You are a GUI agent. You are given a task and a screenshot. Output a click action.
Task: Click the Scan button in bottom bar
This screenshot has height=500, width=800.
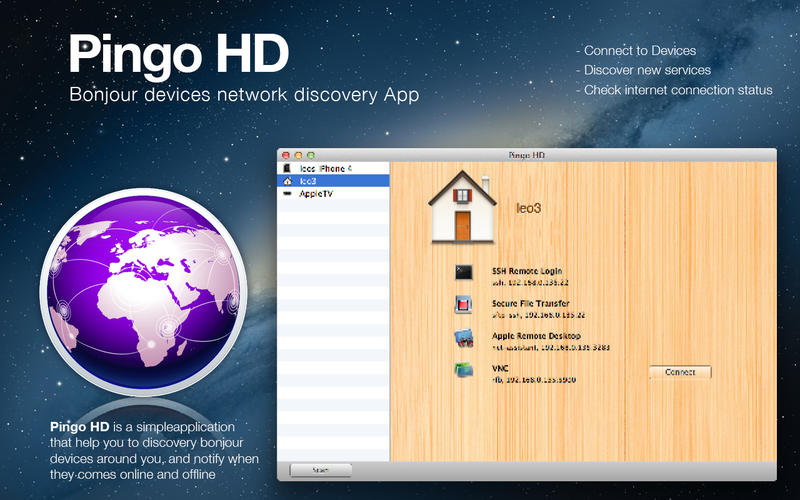point(320,470)
